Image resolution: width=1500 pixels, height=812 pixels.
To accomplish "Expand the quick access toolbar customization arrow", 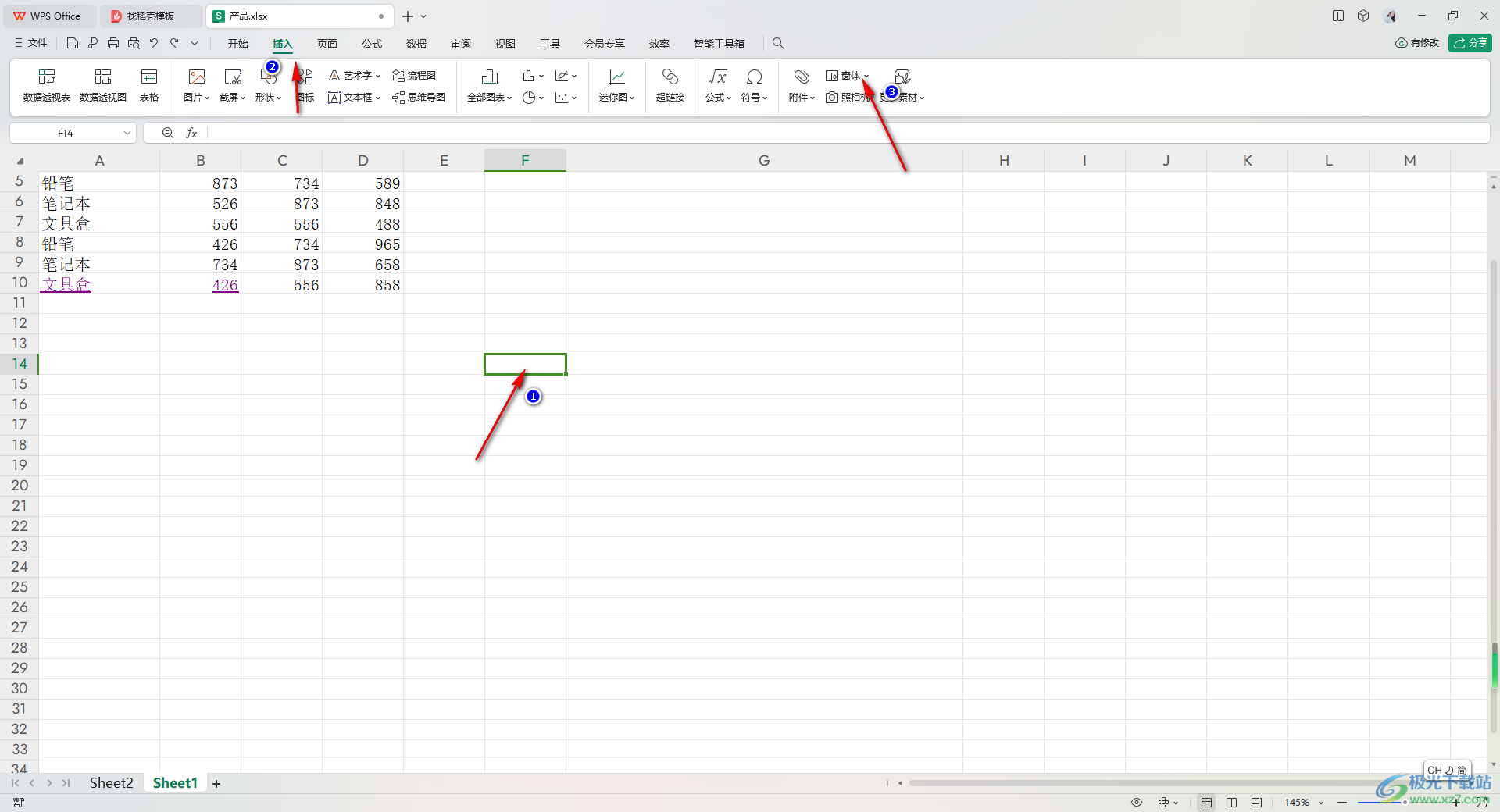I will [195, 43].
